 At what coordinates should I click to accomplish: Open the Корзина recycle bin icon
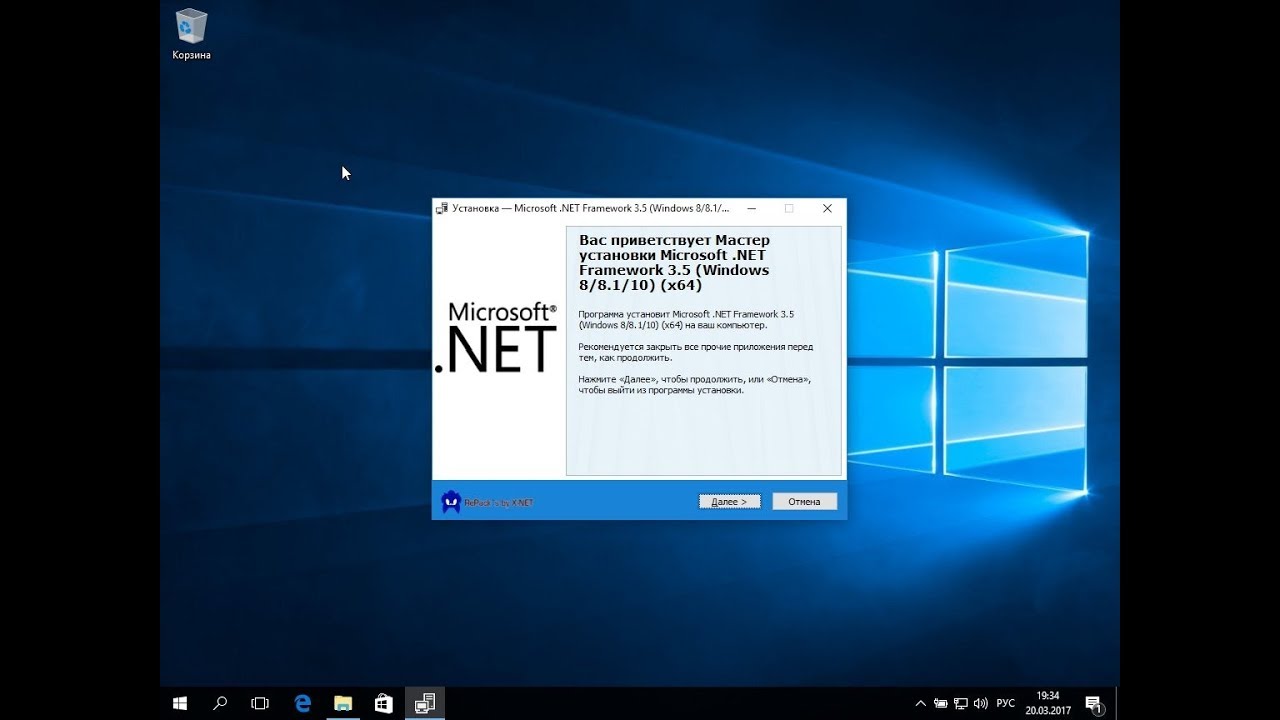tap(191, 35)
